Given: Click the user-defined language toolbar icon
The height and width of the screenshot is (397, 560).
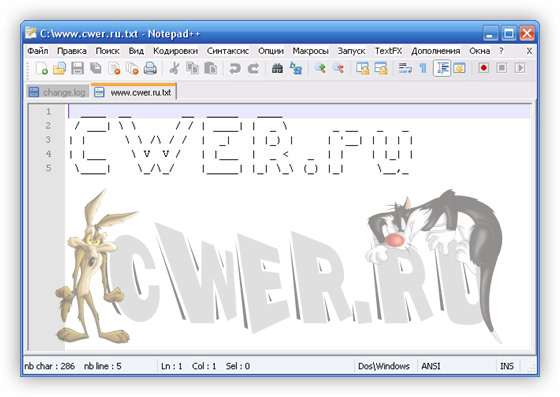Looking at the screenshot, I should [459, 68].
